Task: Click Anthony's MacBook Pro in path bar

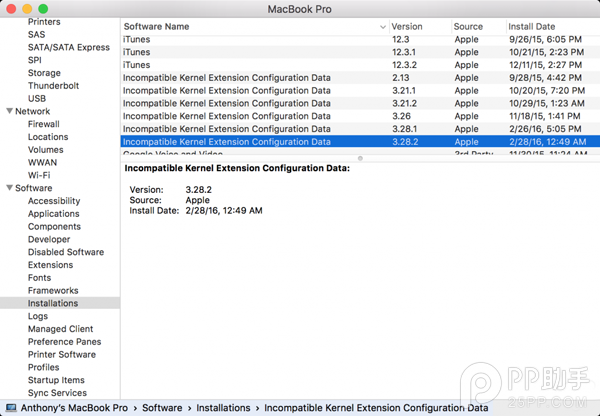Action: [74, 408]
